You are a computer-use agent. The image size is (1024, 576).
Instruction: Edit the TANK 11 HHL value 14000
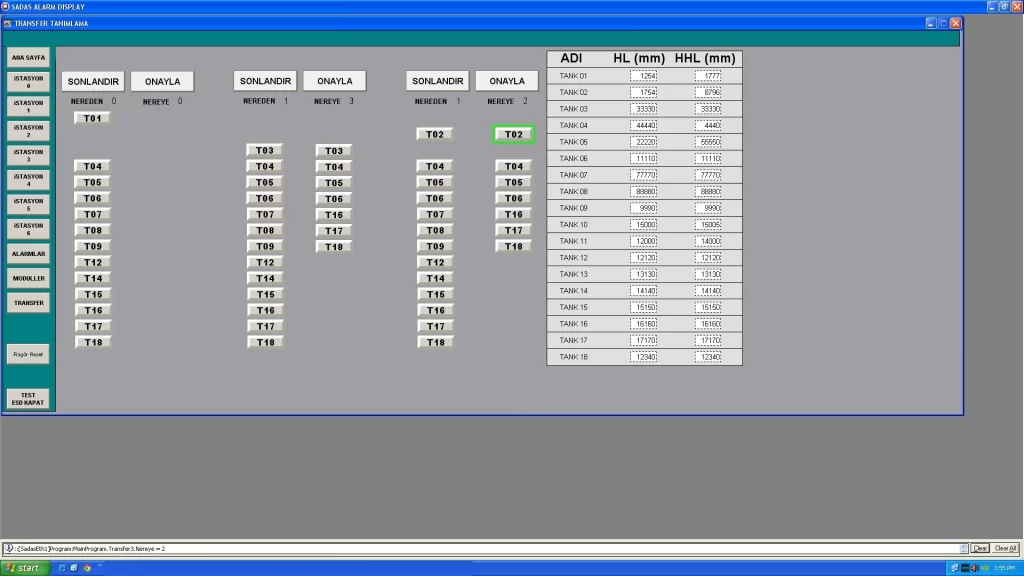(707, 241)
